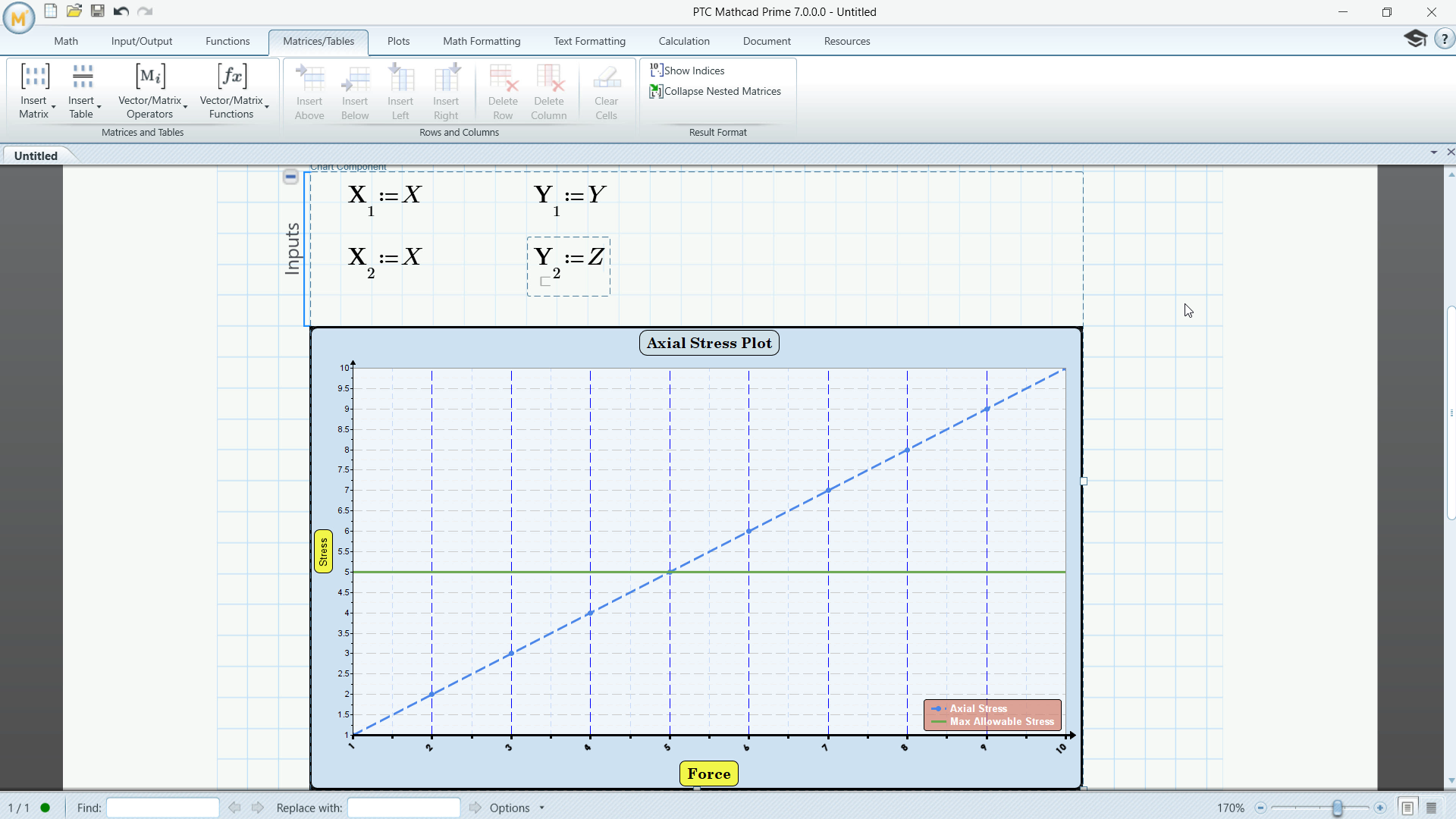This screenshot has width=1456, height=819.
Task: Open a file with the folder icon
Action: [x=74, y=11]
